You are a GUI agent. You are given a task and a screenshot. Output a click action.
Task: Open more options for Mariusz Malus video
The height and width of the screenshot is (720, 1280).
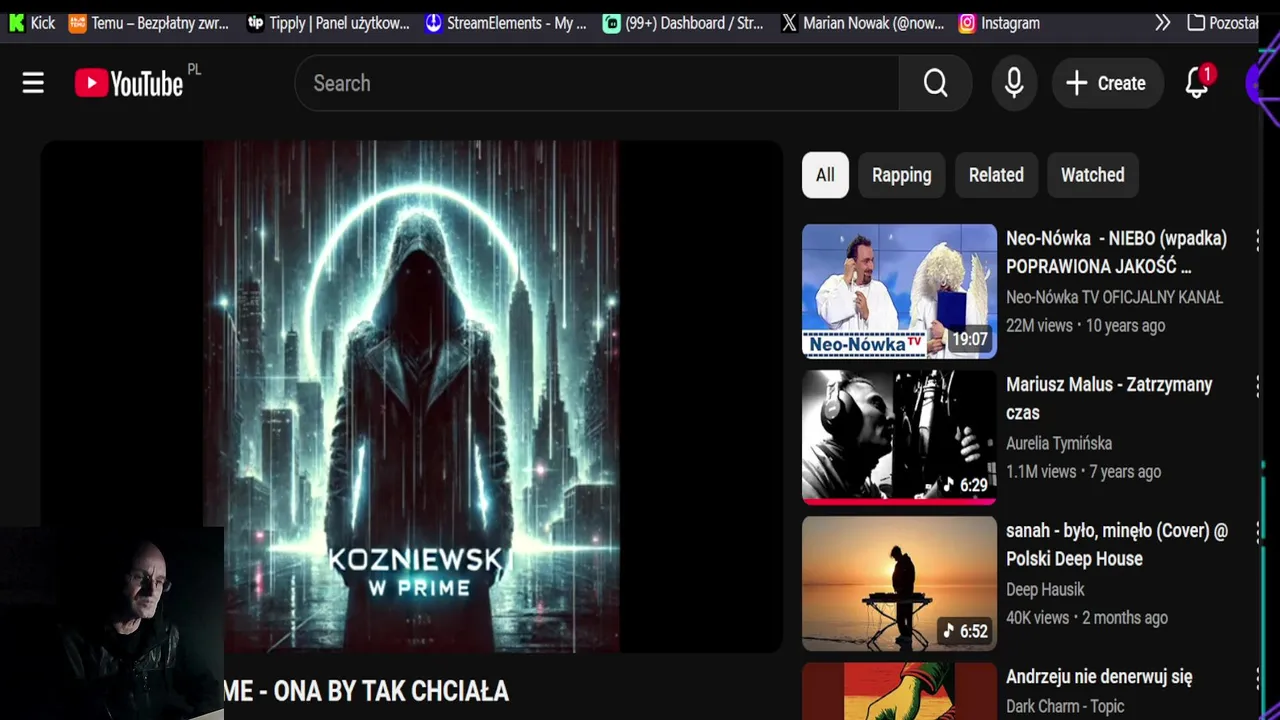point(1257,386)
